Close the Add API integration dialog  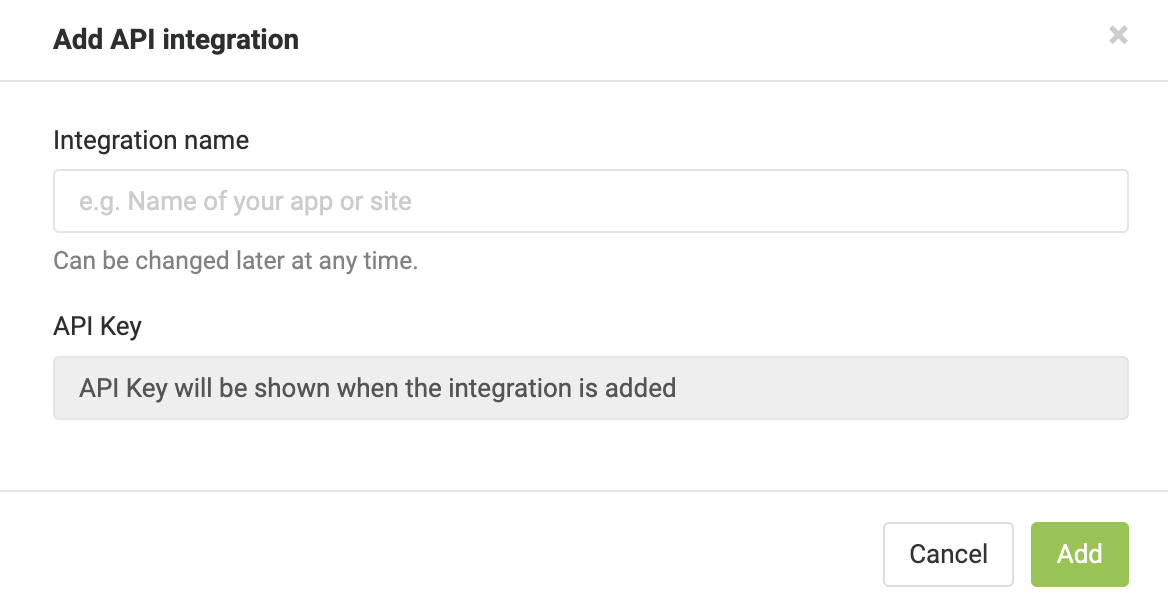[1117, 35]
